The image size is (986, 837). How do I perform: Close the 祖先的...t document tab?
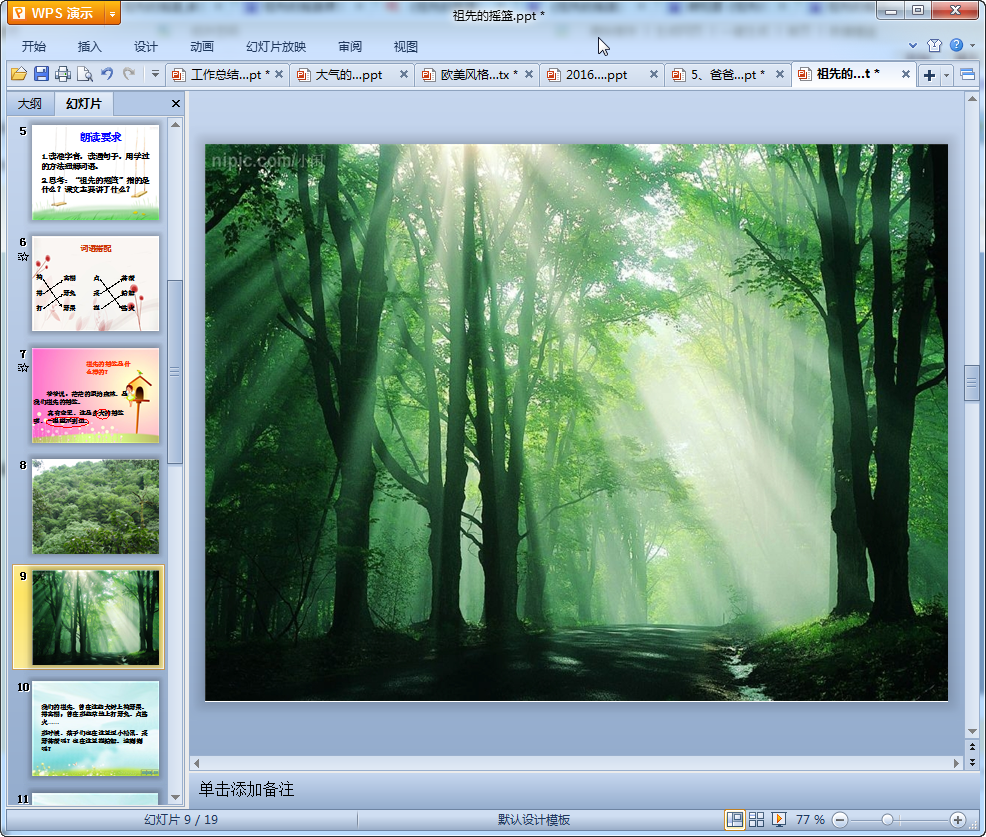point(906,74)
